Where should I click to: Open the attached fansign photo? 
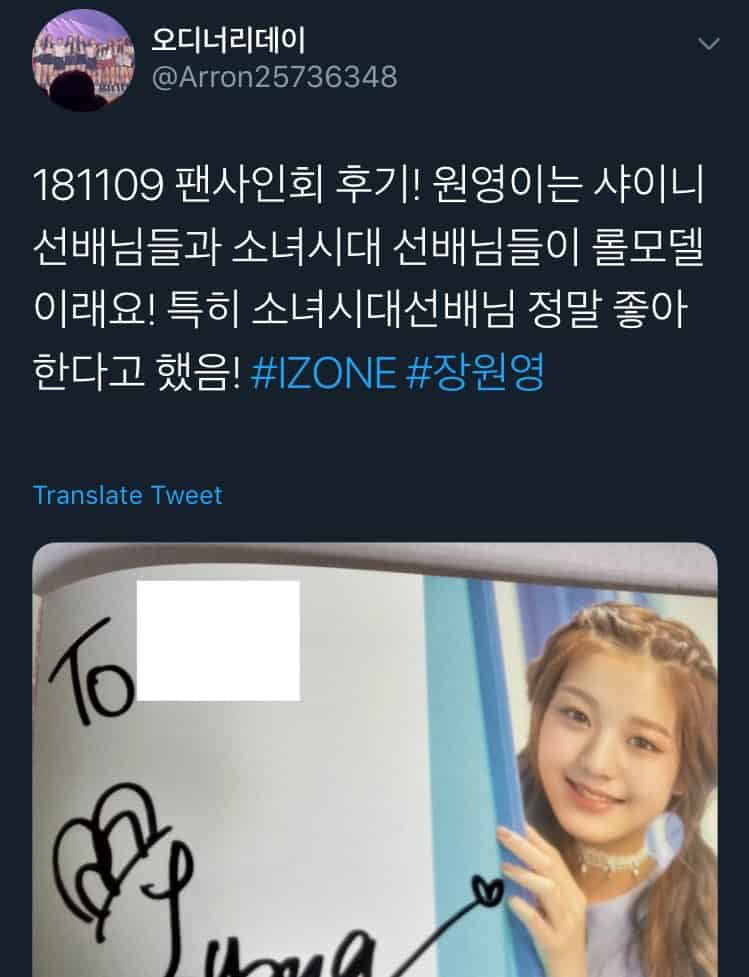(375, 760)
